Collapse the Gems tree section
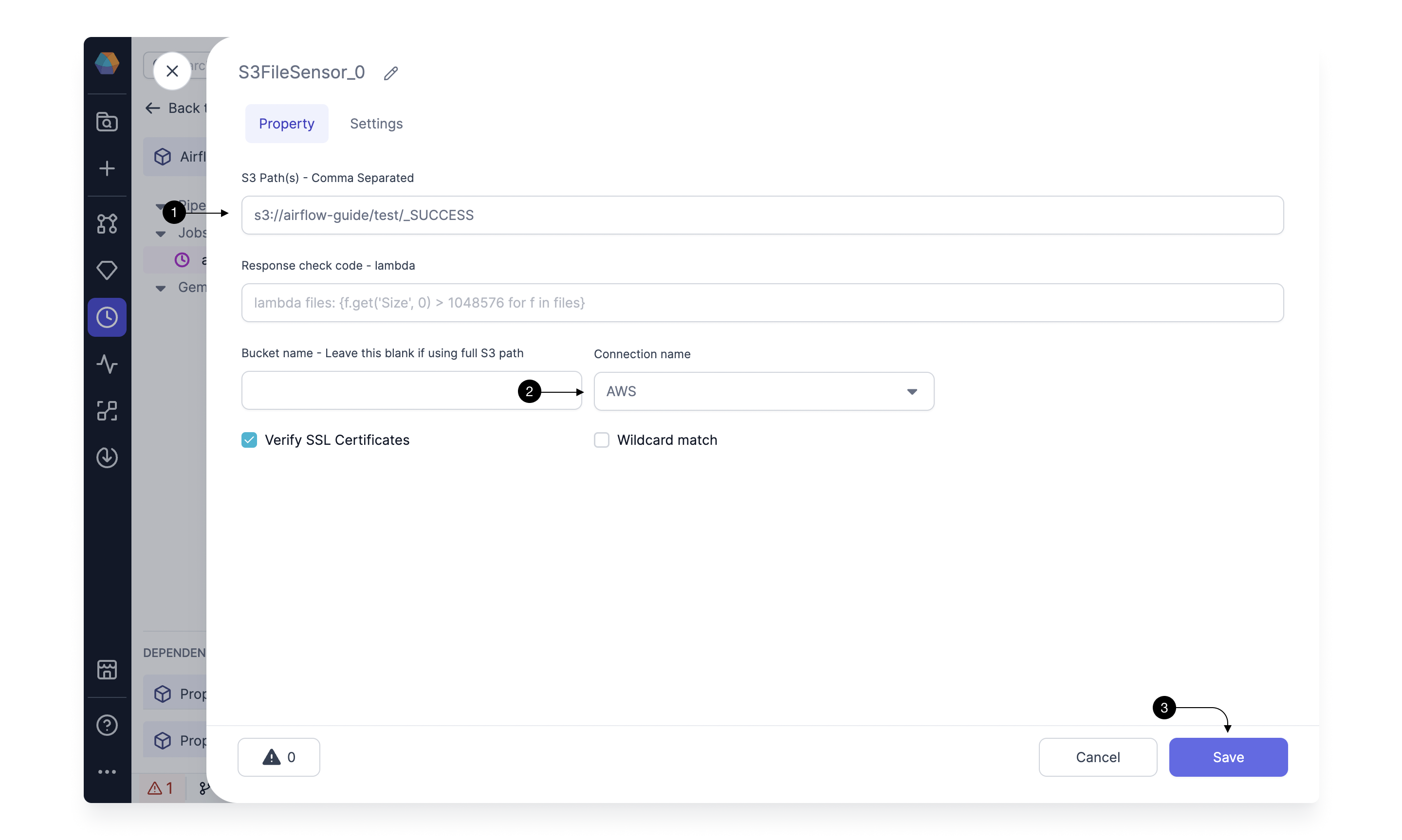 pos(161,288)
